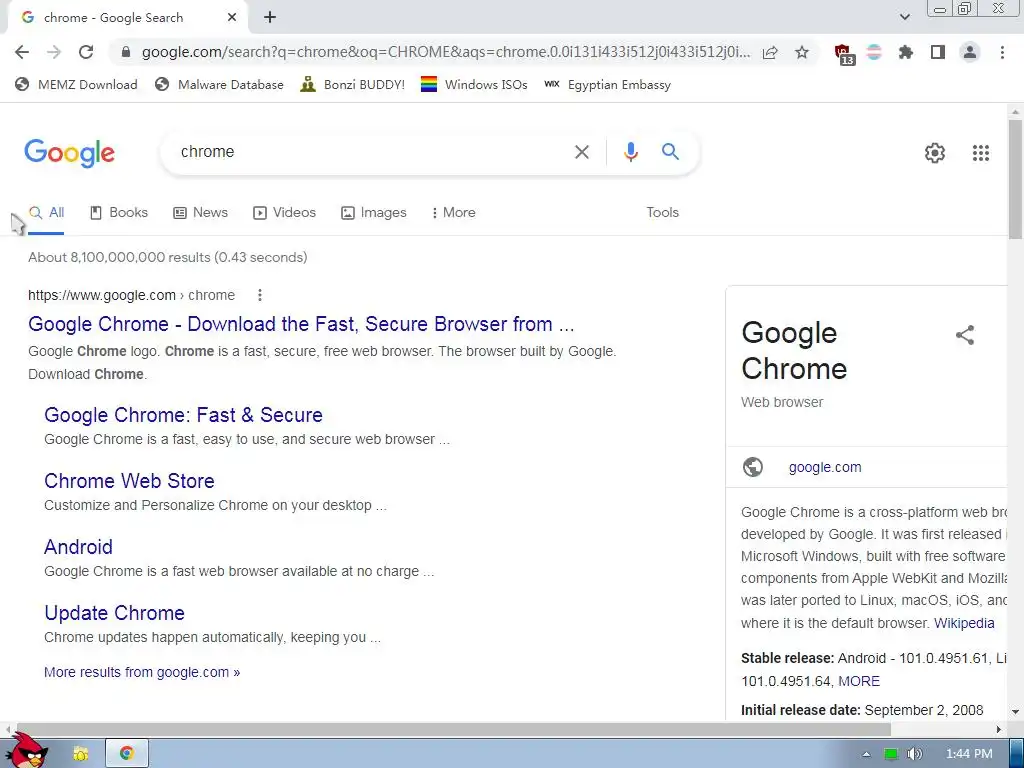
Task: Switch to the News tab
Action: click(200, 213)
